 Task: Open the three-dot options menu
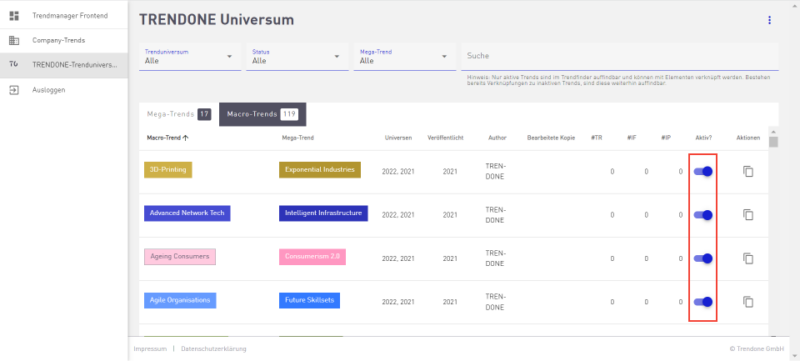click(769, 20)
